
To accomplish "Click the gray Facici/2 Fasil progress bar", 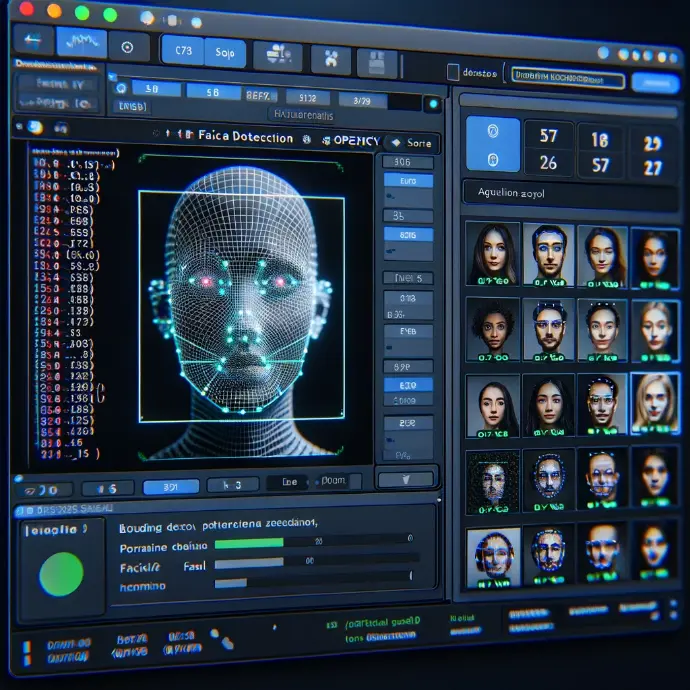I will tap(249, 563).
